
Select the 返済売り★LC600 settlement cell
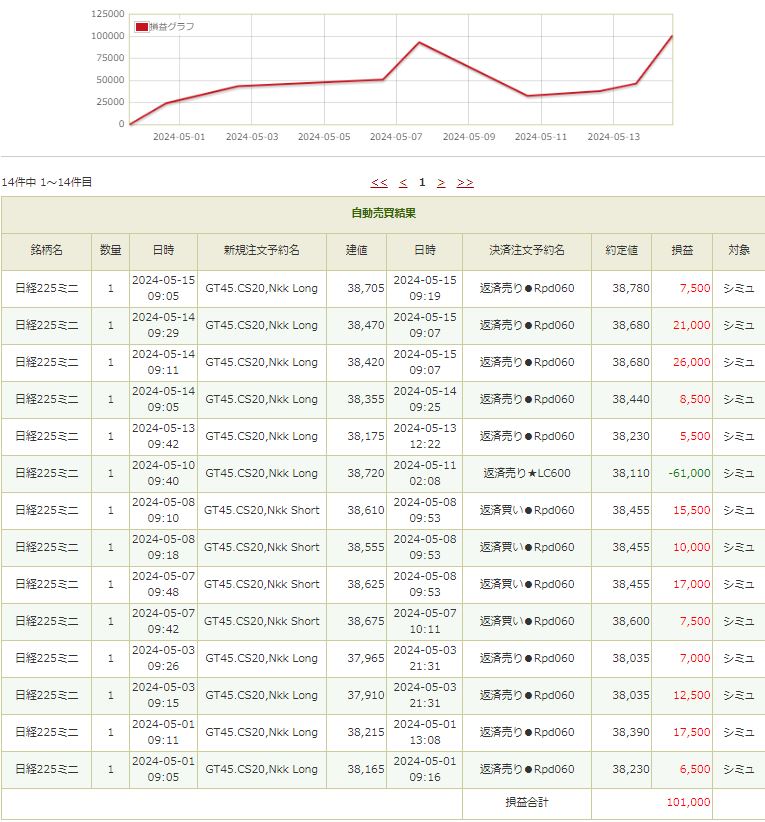click(x=527, y=473)
